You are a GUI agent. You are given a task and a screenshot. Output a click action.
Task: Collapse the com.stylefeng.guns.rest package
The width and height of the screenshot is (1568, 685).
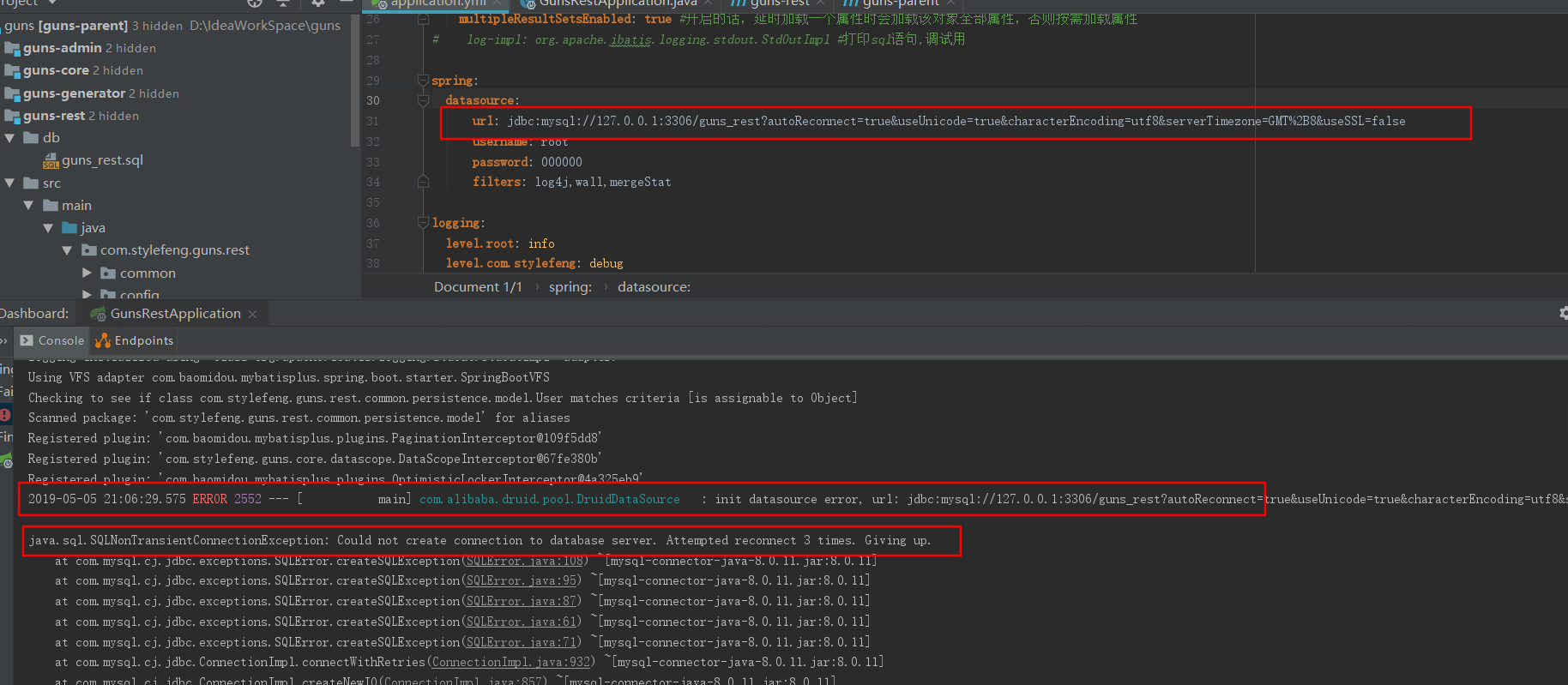pyautogui.click(x=67, y=250)
